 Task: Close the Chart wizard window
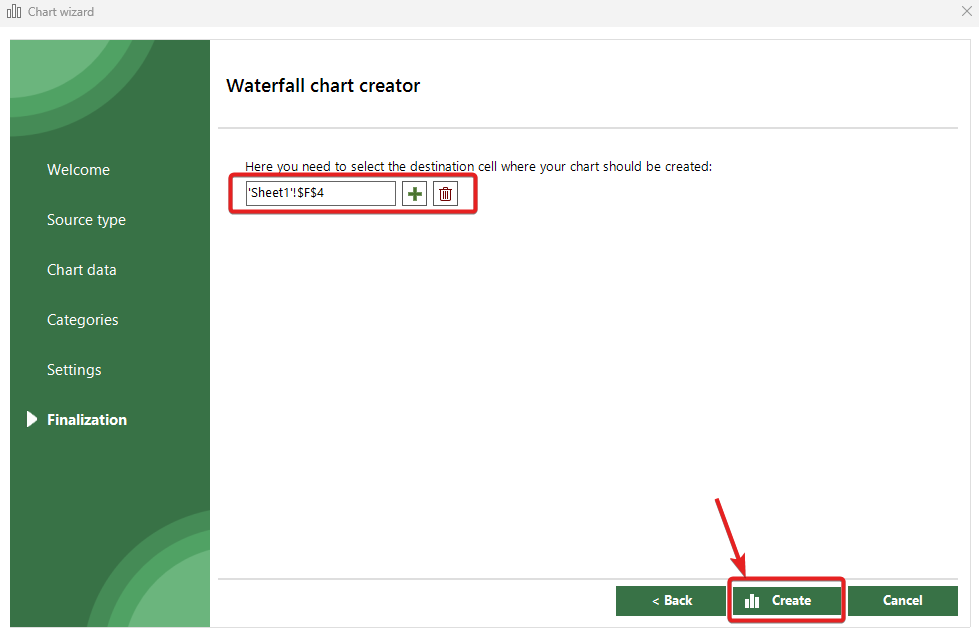[966, 11]
